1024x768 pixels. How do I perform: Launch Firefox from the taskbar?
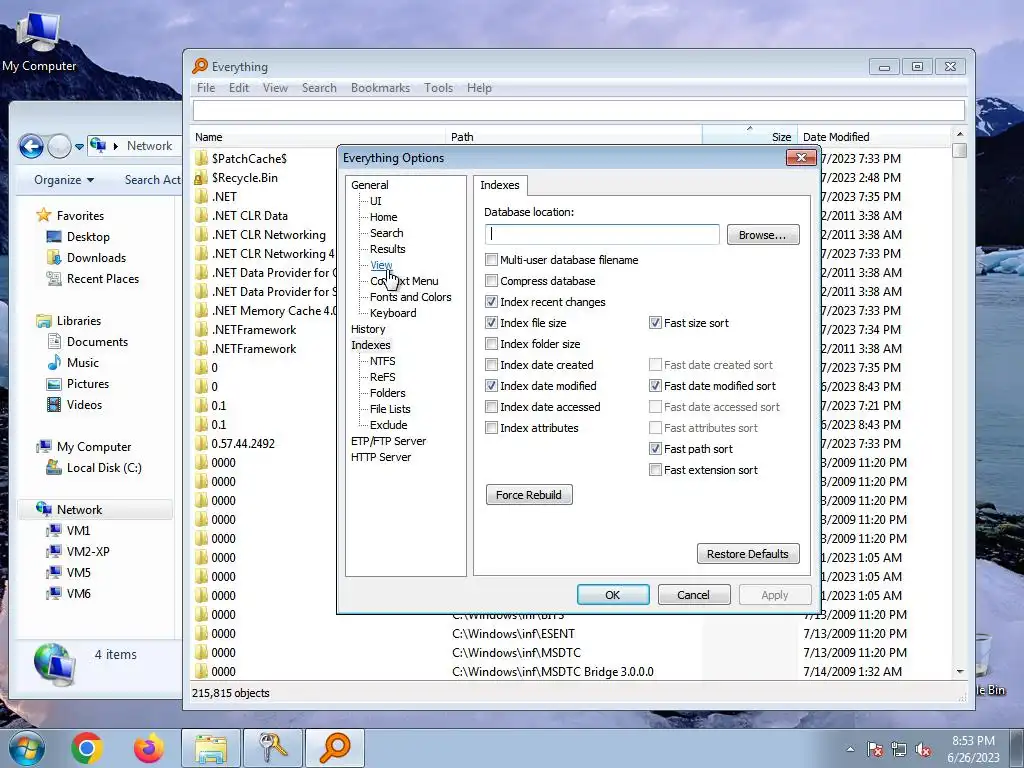[149, 748]
